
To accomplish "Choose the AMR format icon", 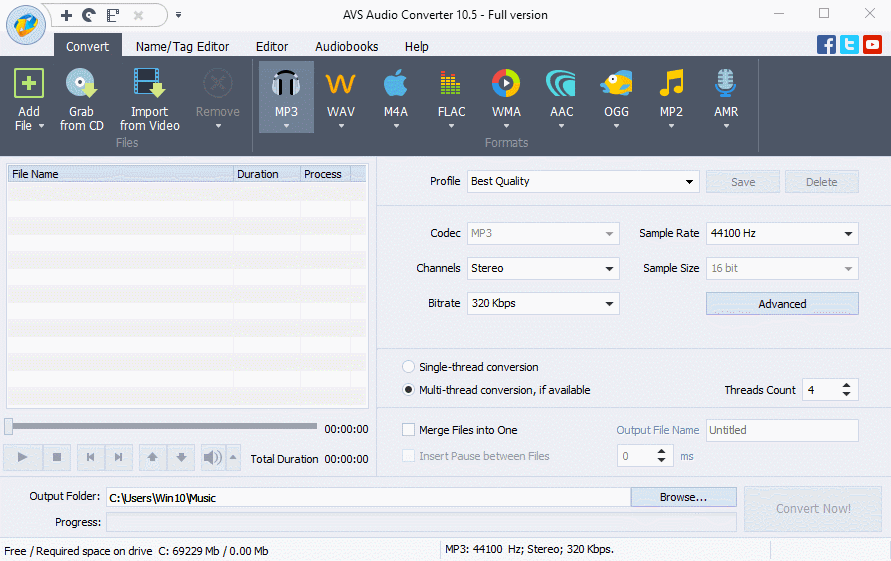I will (726, 84).
